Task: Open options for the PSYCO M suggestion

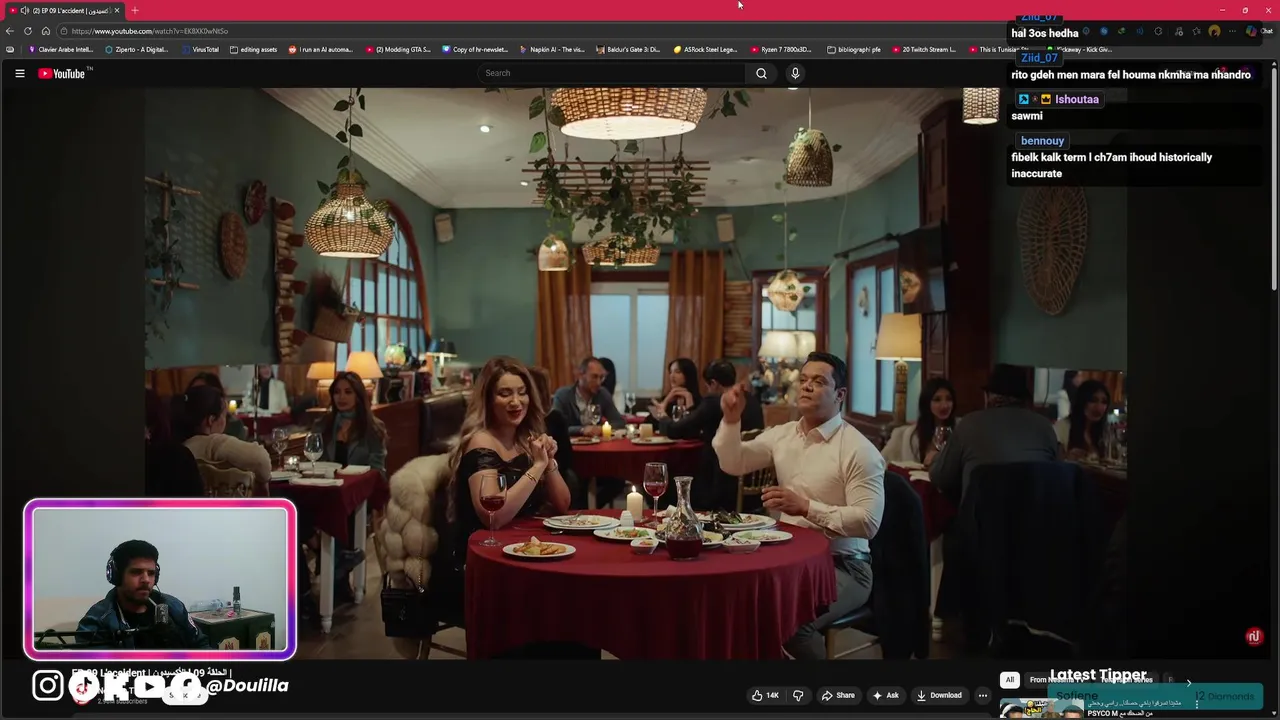Action: [1197, 704]
